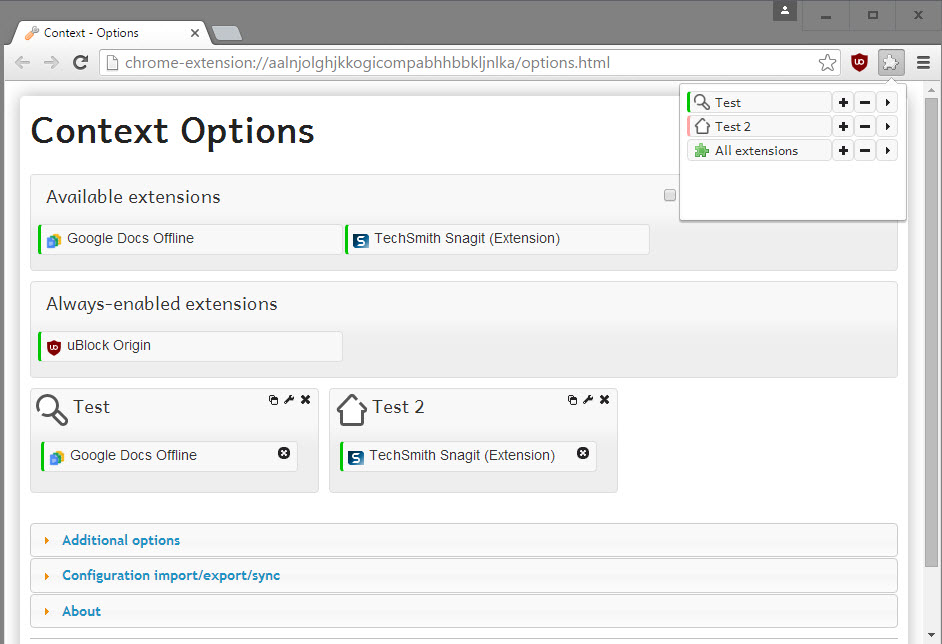Click the Chrome user profile button
Image resolution: width=942 pixels, height=644 pixels.
(785, 10)
